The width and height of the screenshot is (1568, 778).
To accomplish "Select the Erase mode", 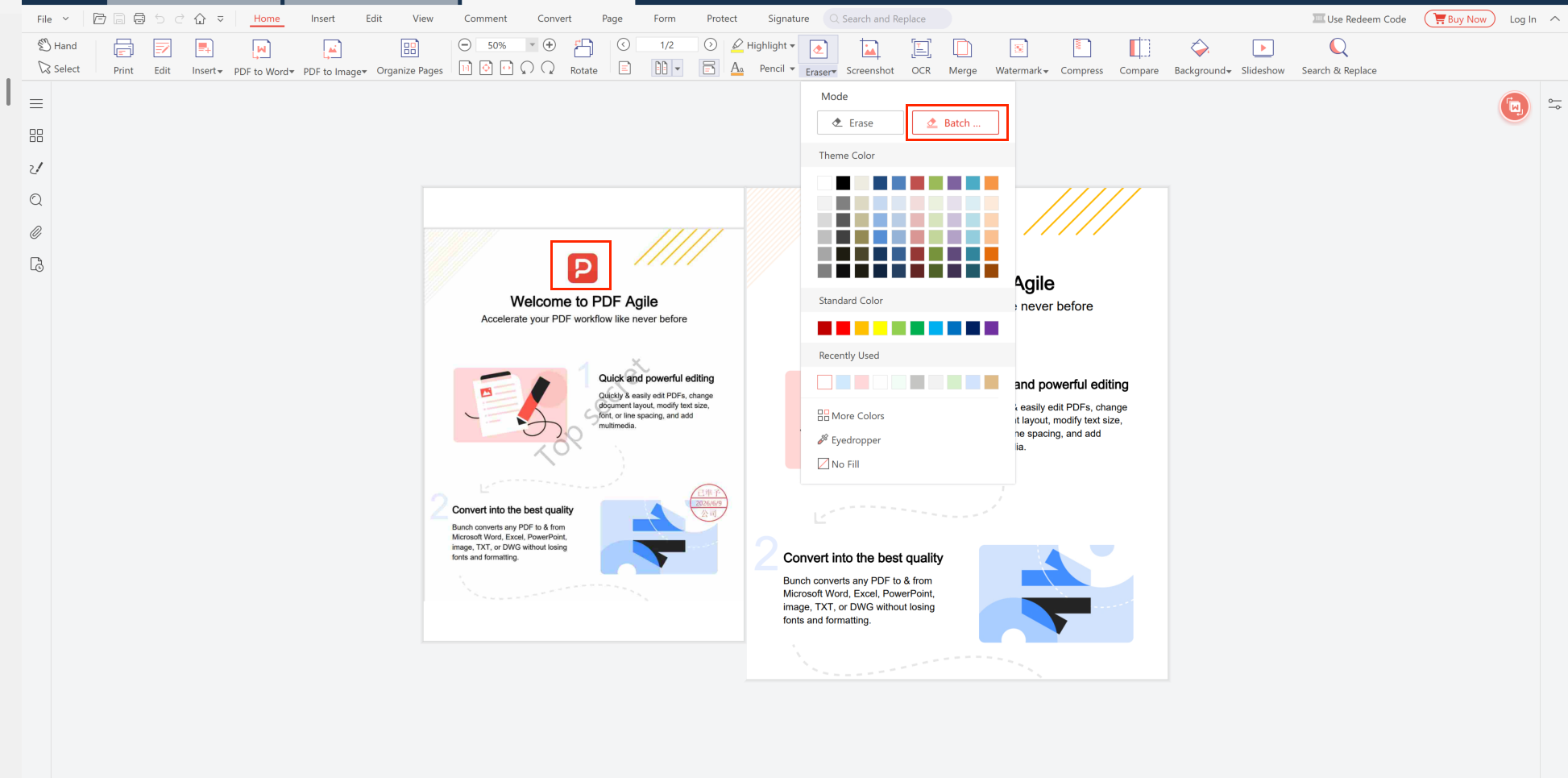I will 861,123.
